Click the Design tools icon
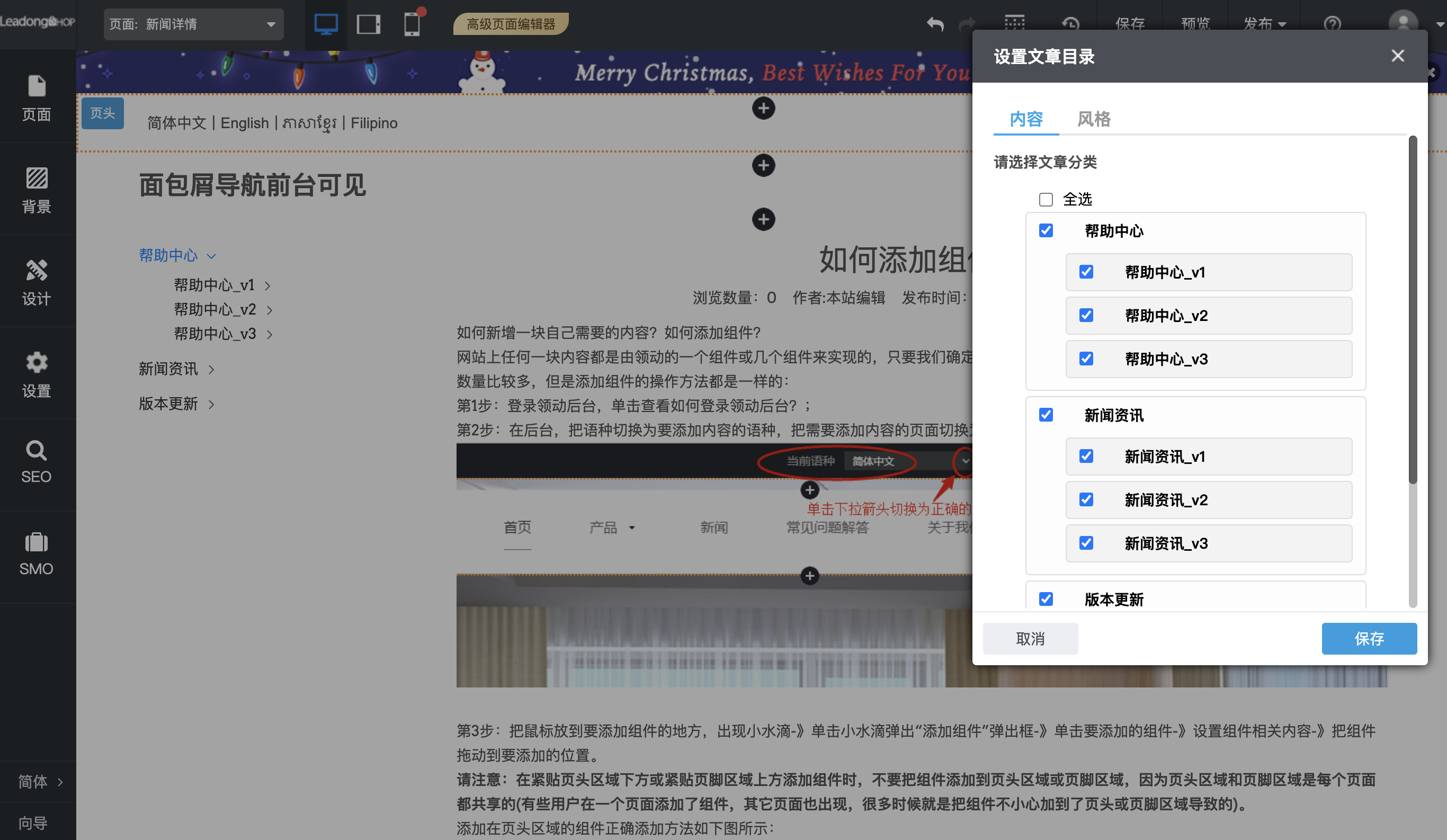Viewport: 1447px width, 840px height. click(x=36, y=271)
